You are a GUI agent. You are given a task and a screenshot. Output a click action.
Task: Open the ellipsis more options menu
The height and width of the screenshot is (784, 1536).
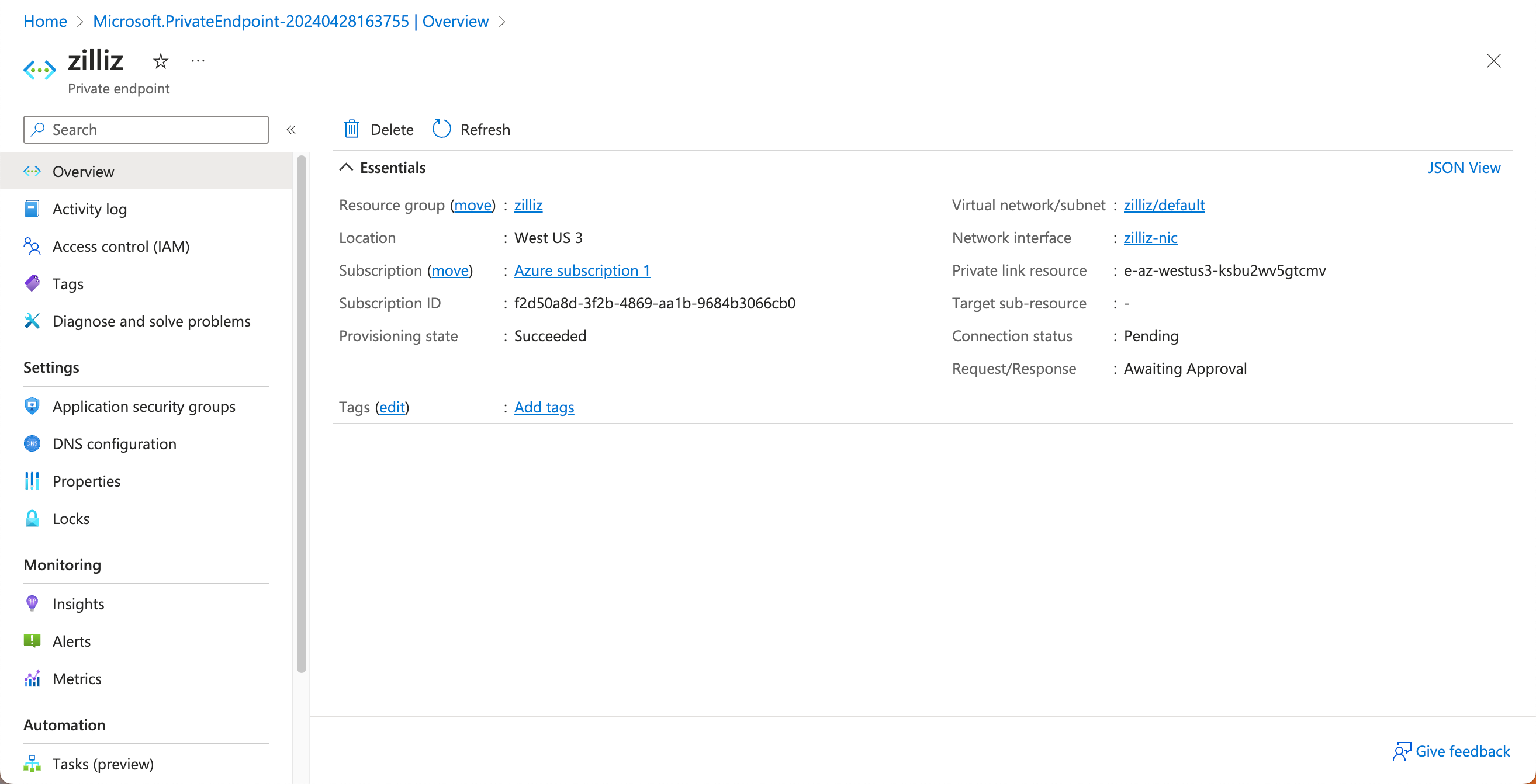[x=198, y=61]
